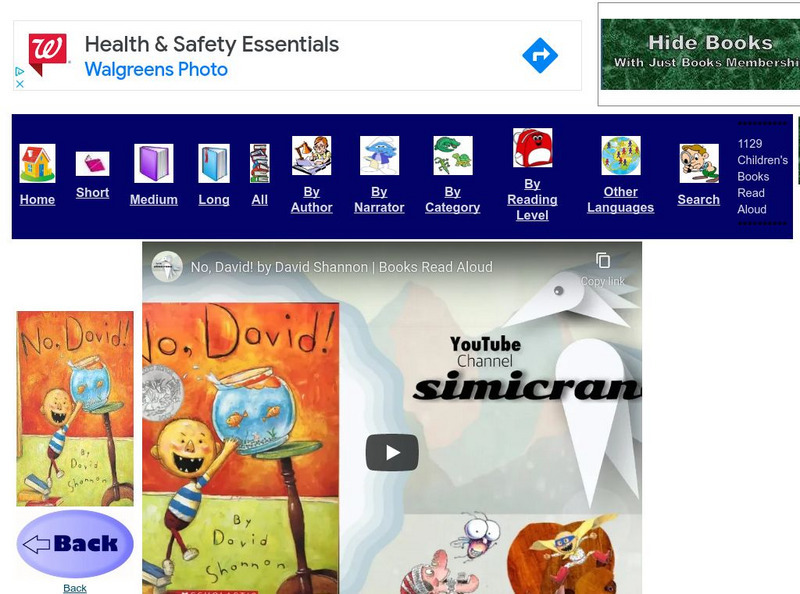Screen dimensions: 800x594
Task: Open the Home menu link
Action: (37, 200)
